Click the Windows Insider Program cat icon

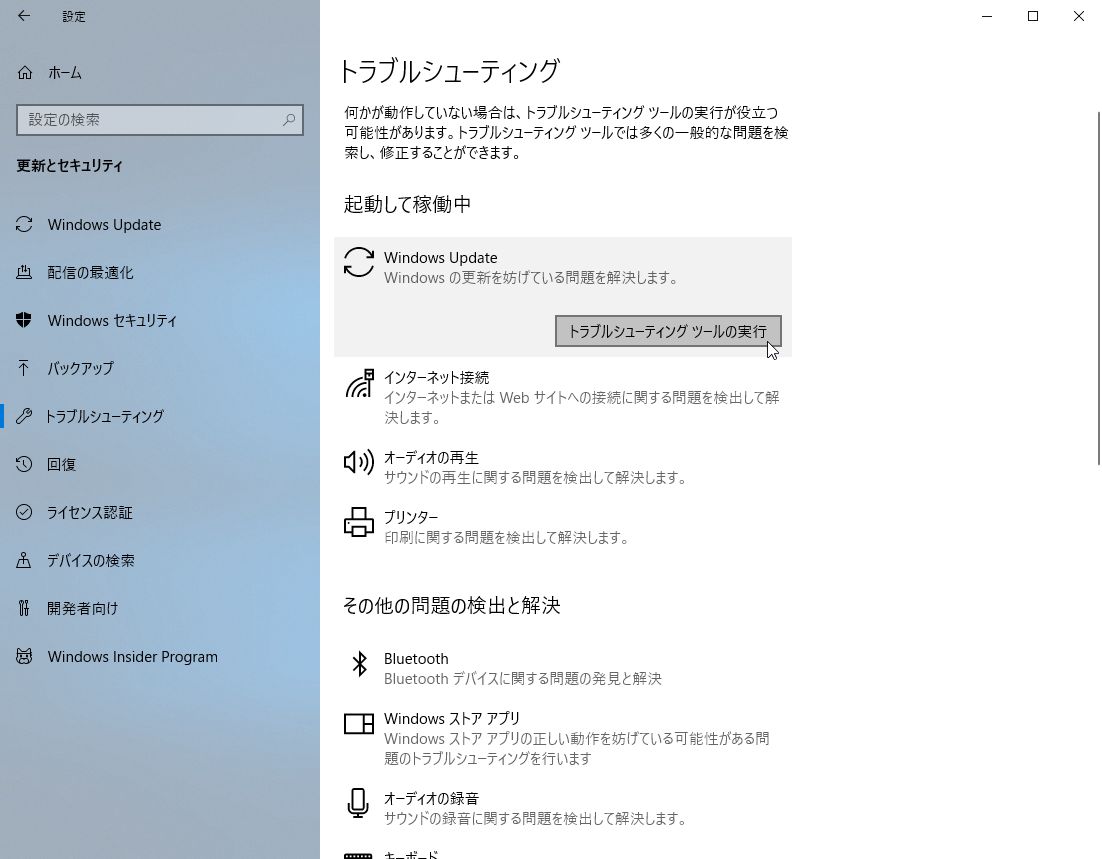(x=24, y=657)
